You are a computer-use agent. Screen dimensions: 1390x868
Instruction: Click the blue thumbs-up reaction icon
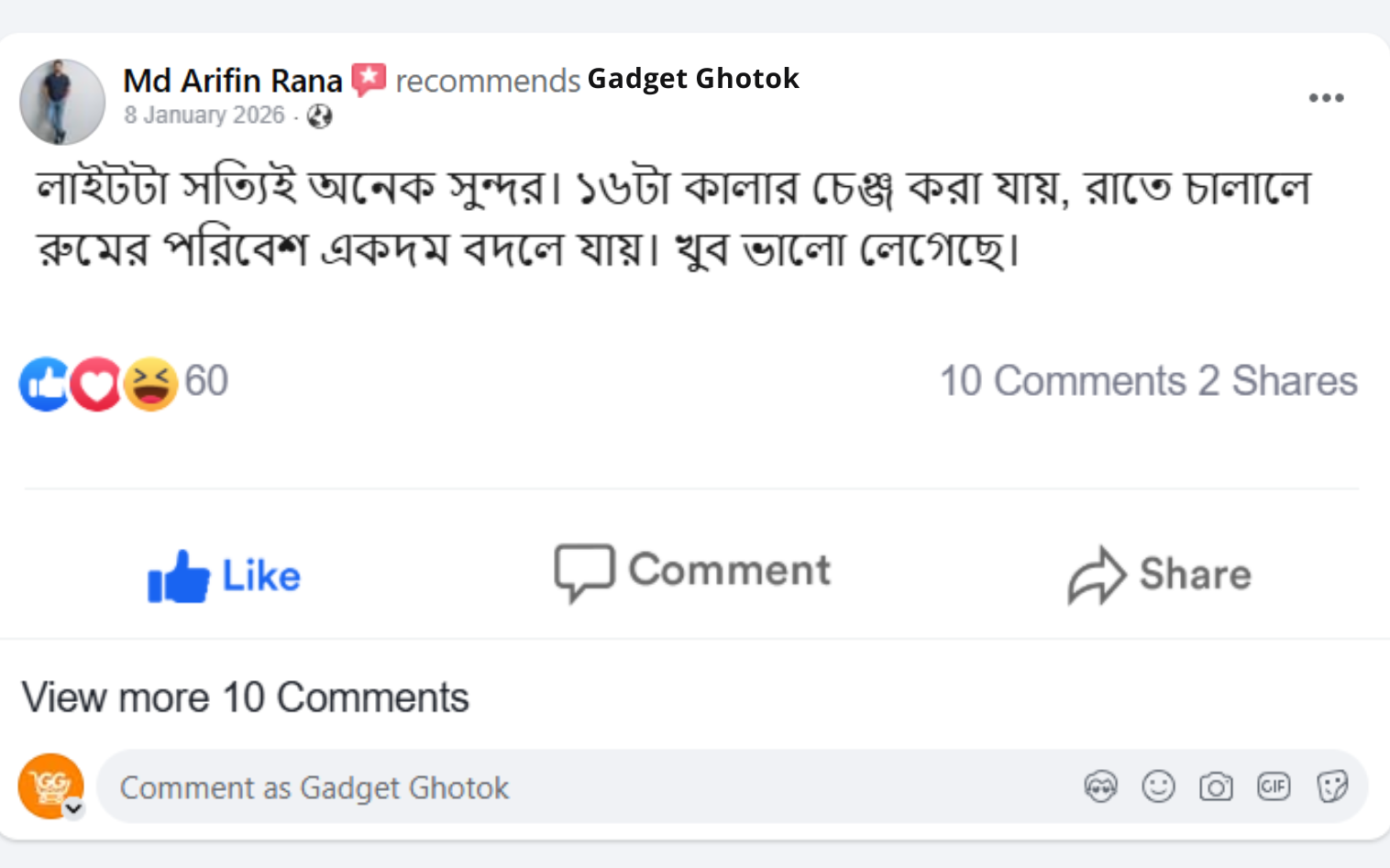43,383
